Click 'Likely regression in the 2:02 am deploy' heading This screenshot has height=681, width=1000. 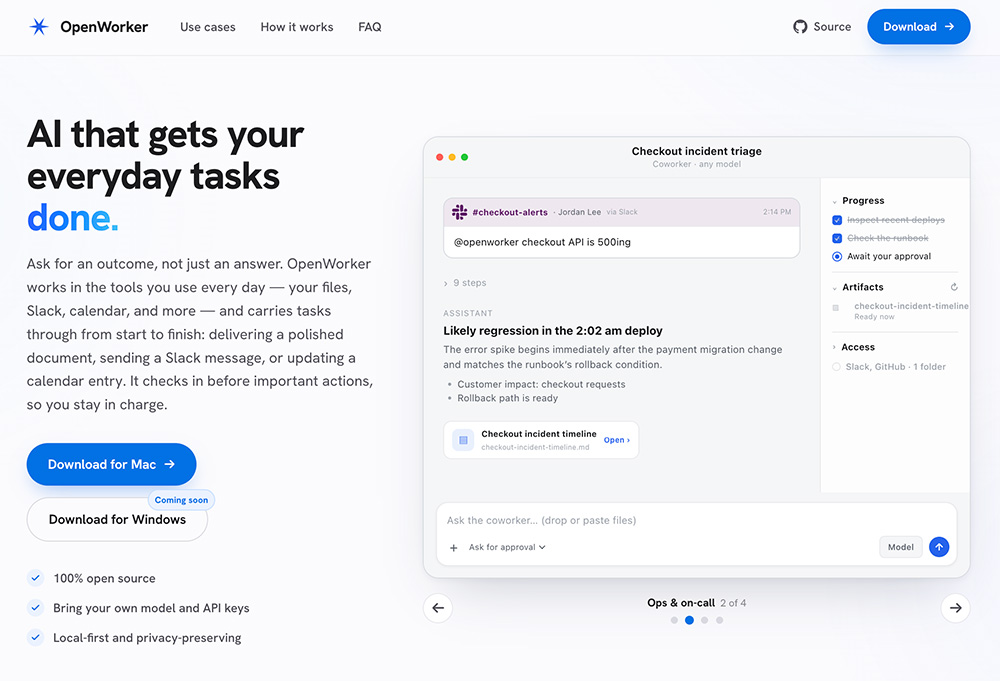[553, 330]
